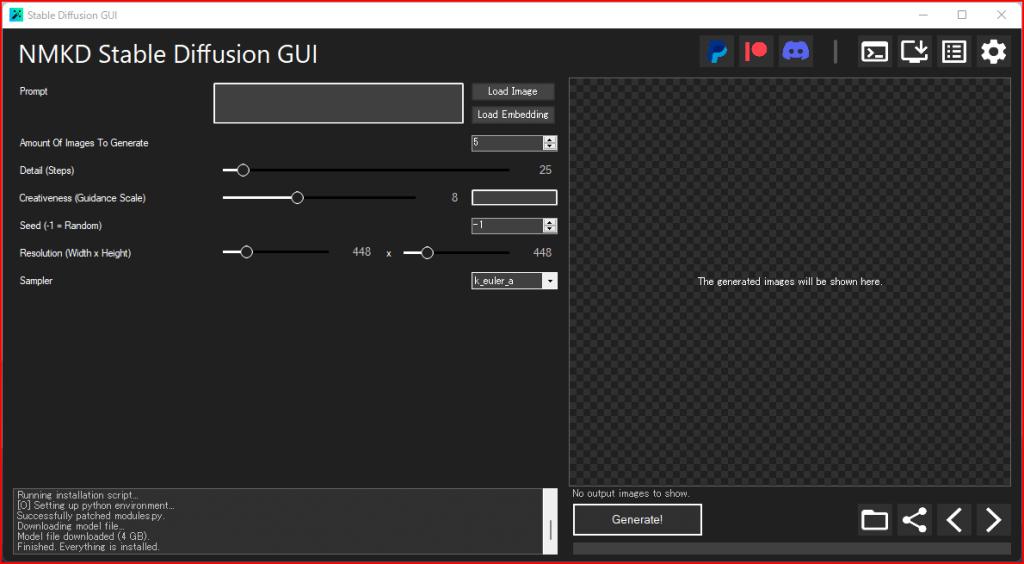Open the output folder icon
Viewport: 1024px width, 564px height.
pos(874,520)
